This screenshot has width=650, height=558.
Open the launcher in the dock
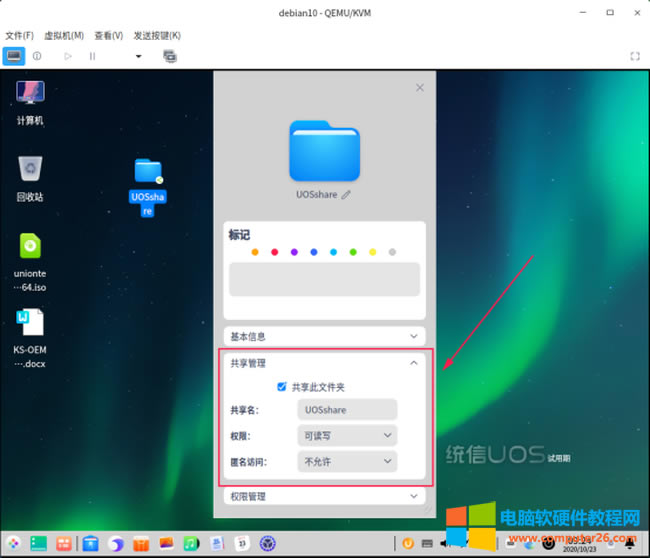pos(13,543)
